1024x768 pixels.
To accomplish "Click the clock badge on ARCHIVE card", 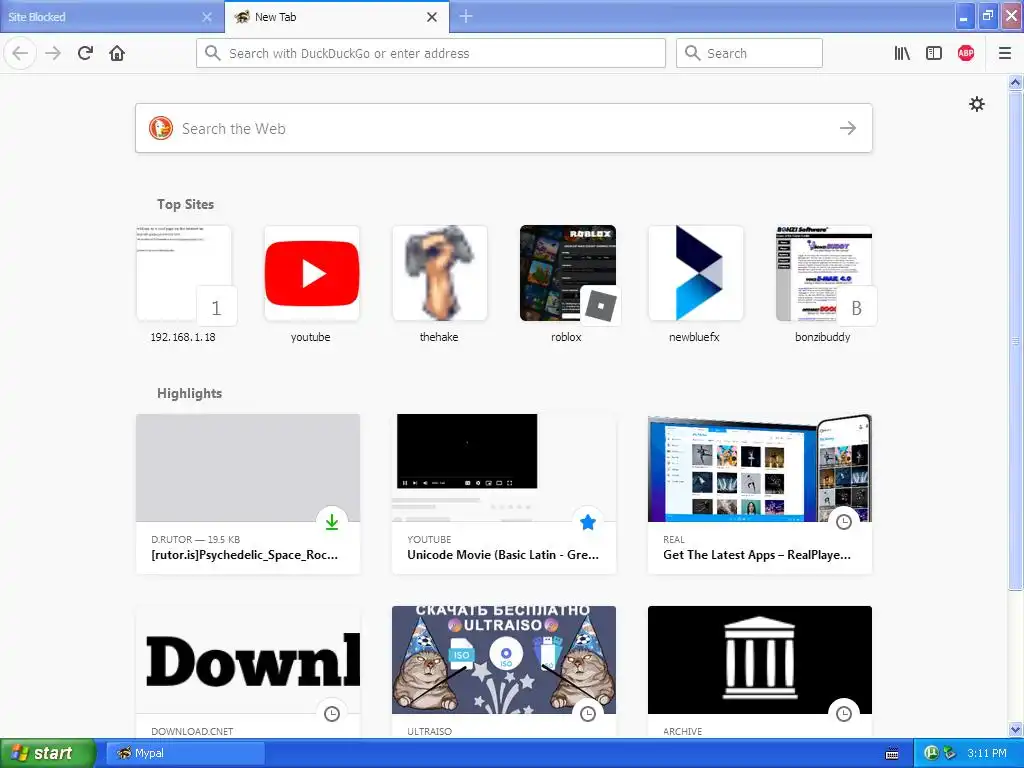I will [844, 714].
